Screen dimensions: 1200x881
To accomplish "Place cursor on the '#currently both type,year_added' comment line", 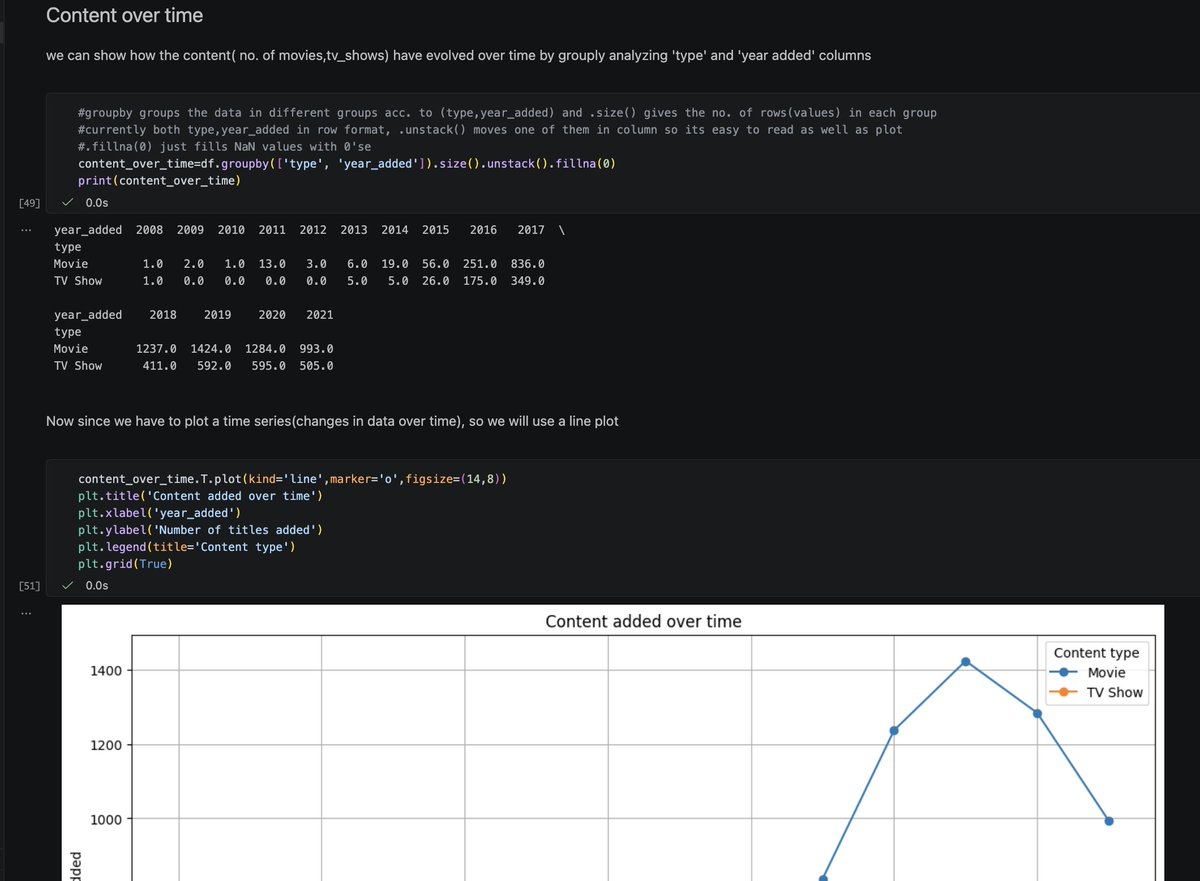I will [490, 130].
